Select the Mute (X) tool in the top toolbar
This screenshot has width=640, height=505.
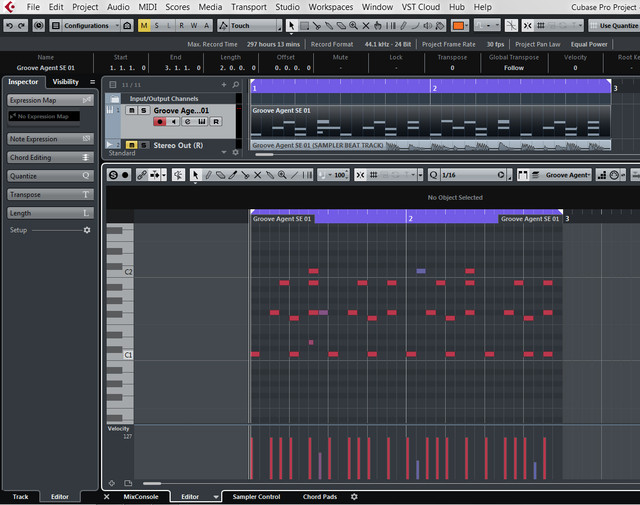(366, 26)
